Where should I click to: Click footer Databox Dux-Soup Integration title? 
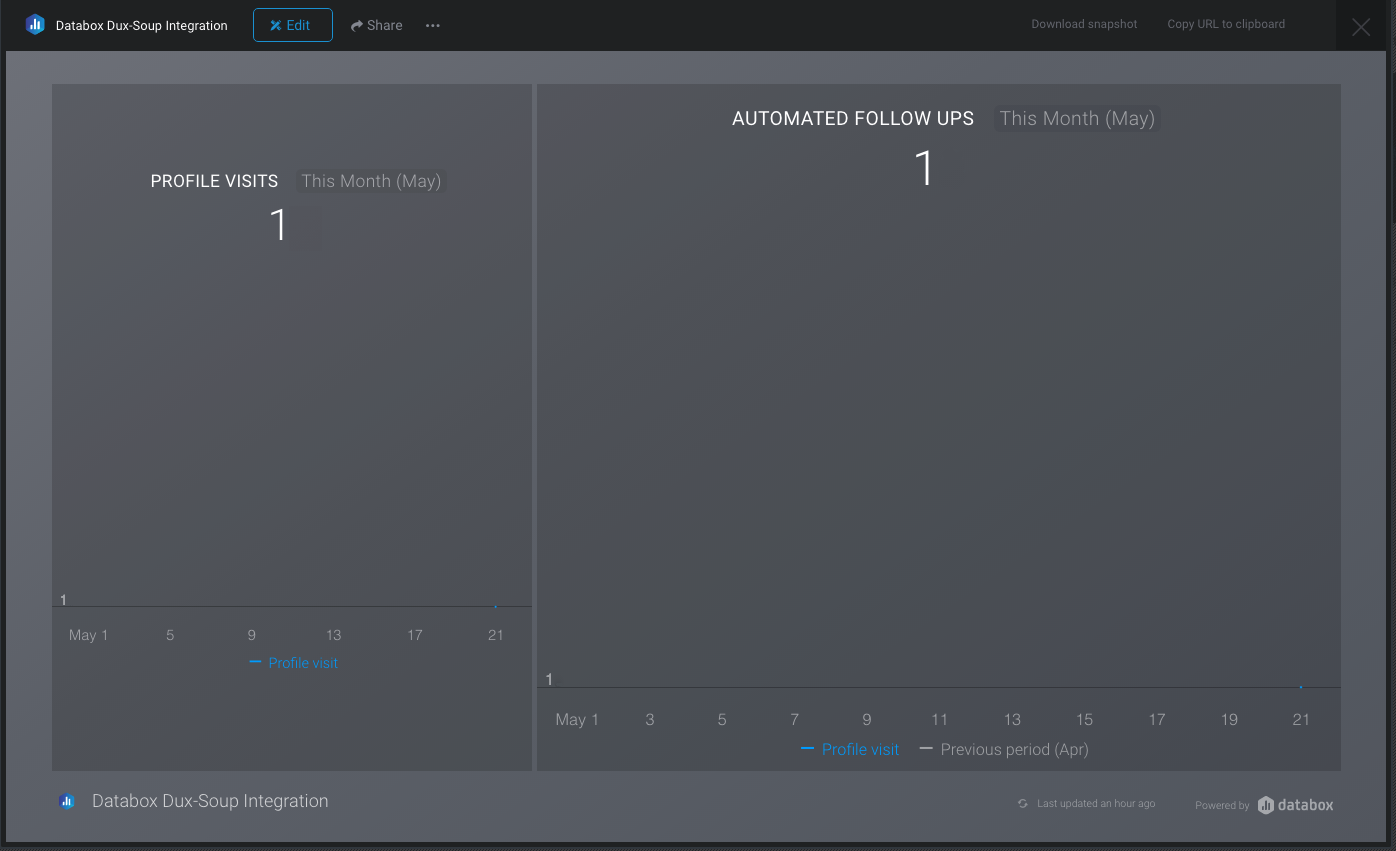click(210, 801)
